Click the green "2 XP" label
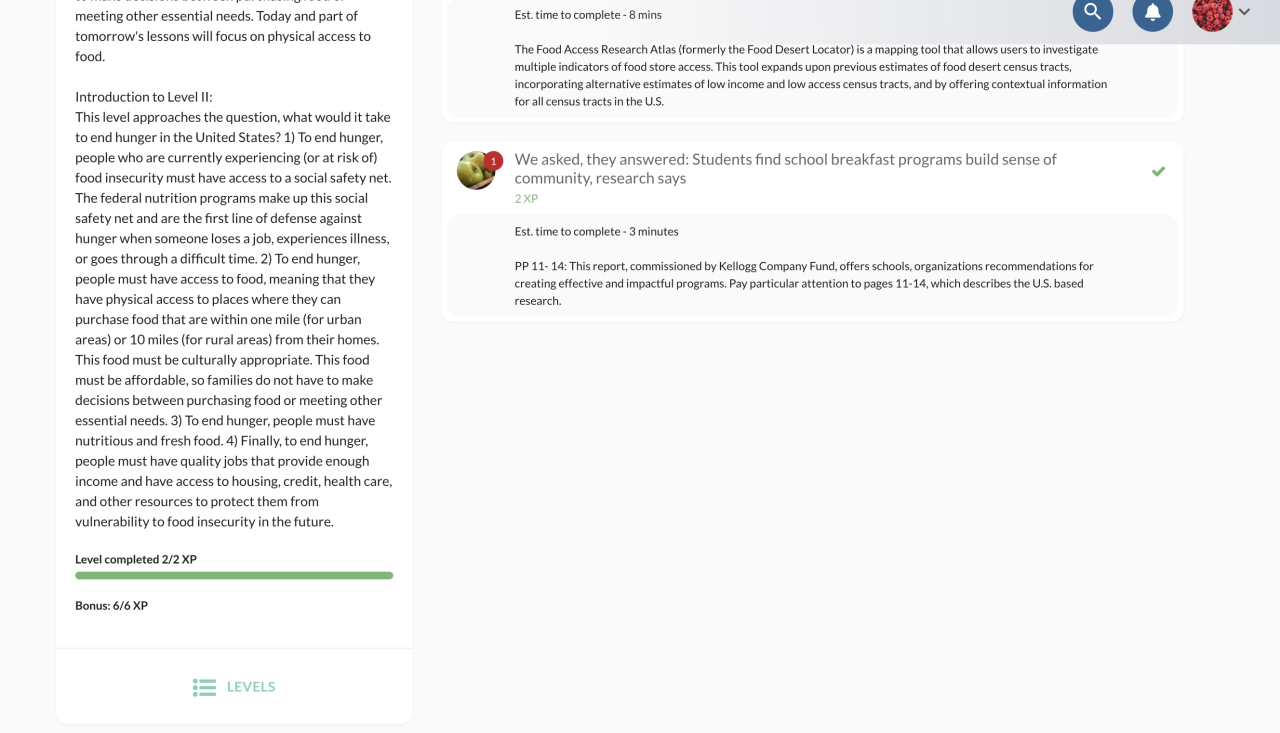Viewport: 1280px width, 733px height. coord(526,199)
